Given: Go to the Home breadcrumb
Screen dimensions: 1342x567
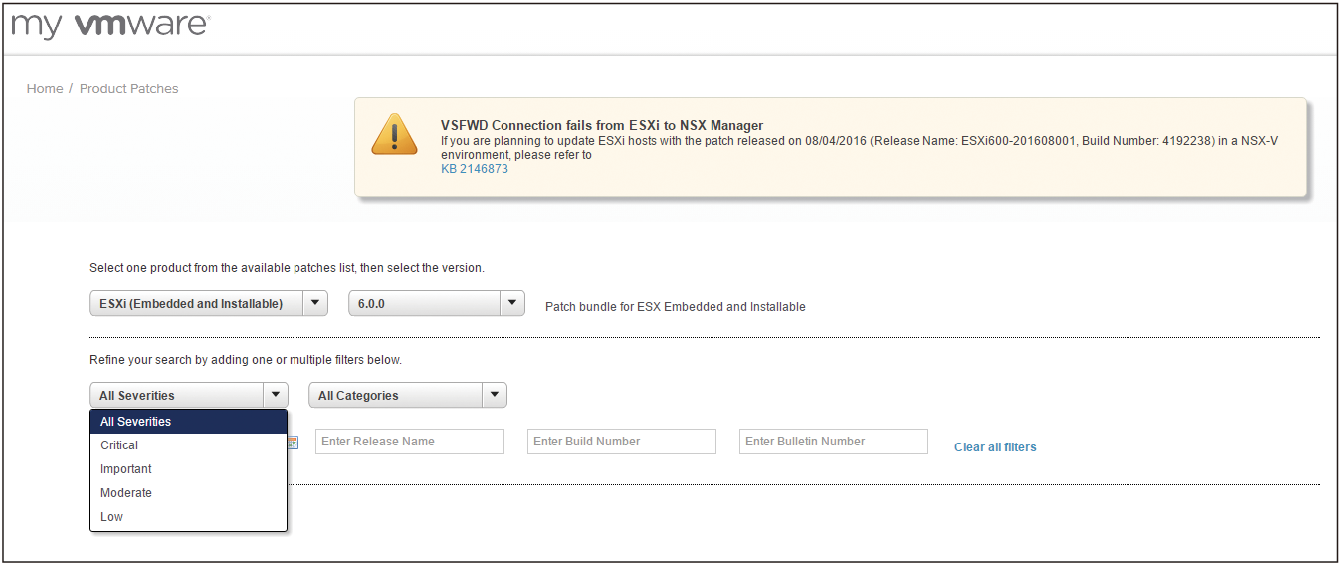Looking at the screenshot, I should [45, 88].
